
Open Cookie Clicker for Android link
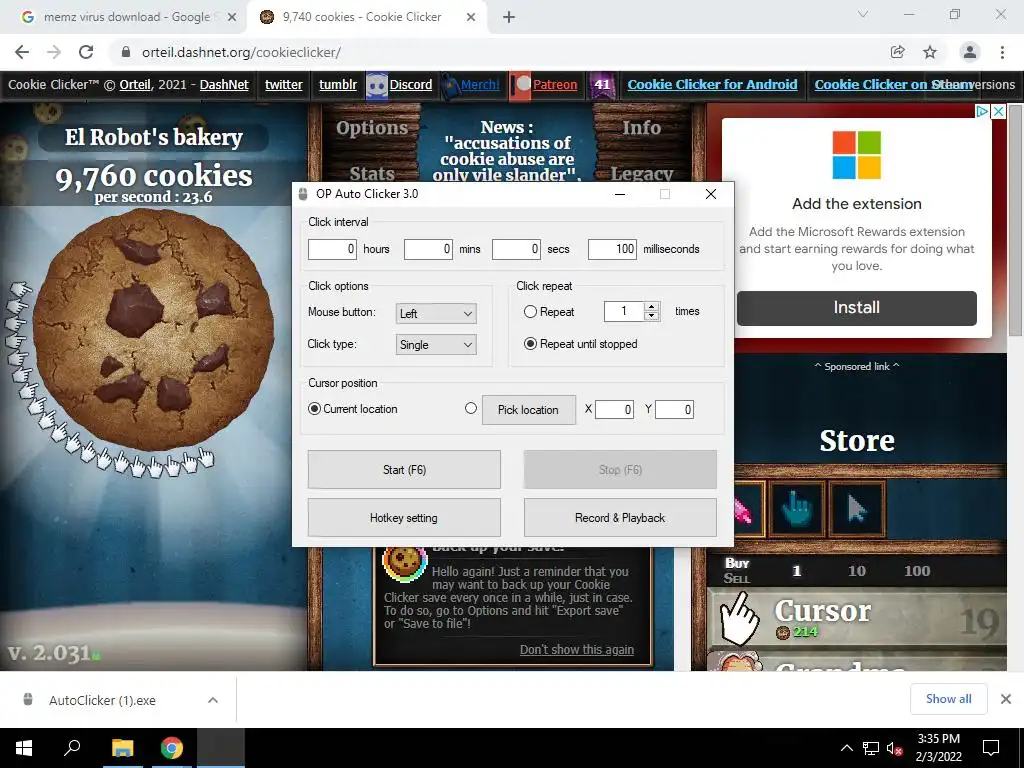click(712, 85)
